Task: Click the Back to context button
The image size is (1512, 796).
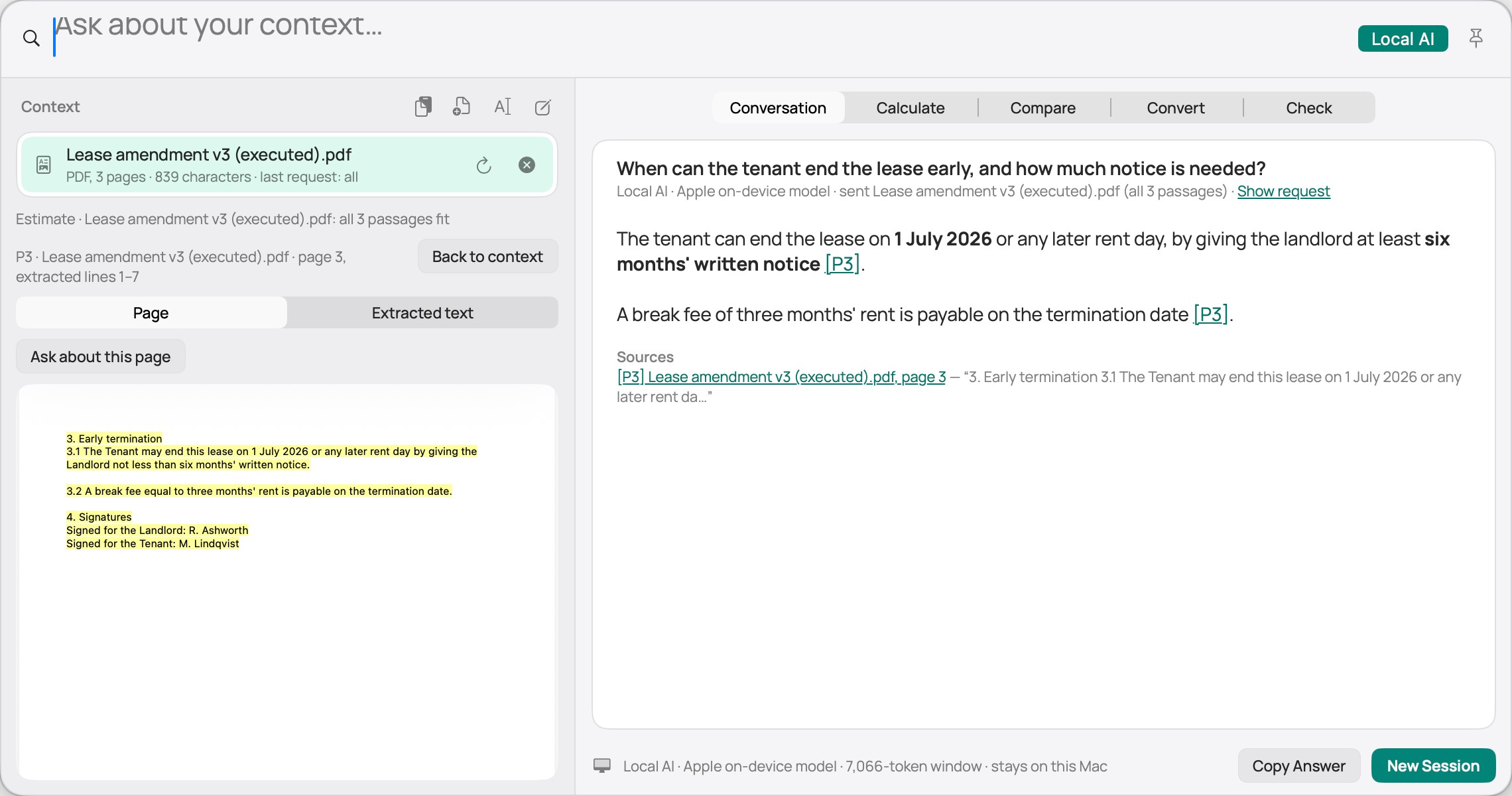Action: pyautogui.click(x=487, y=256)
